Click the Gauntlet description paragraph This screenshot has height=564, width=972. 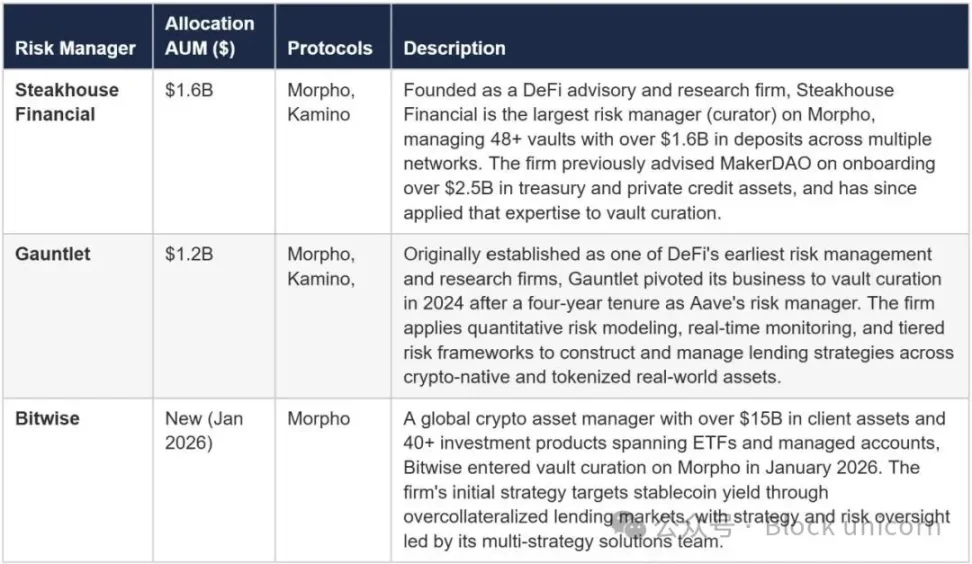670,315
